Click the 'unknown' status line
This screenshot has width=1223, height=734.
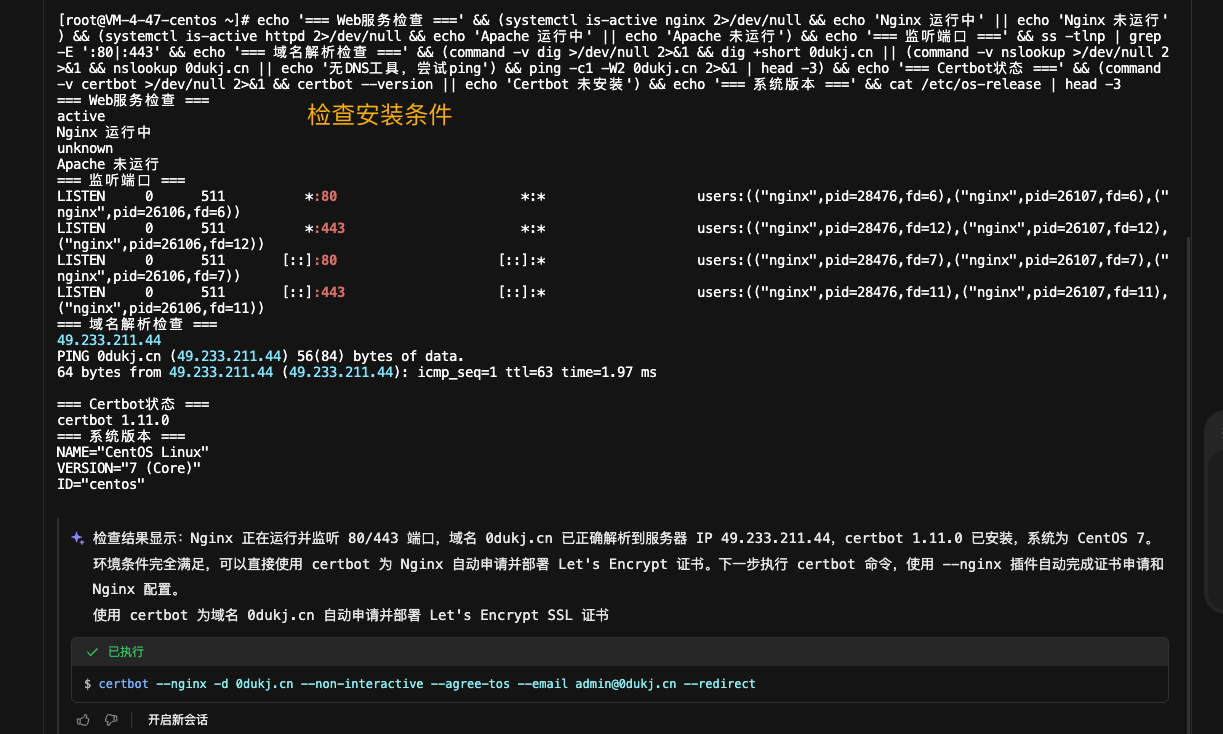[x=85, y=148]
